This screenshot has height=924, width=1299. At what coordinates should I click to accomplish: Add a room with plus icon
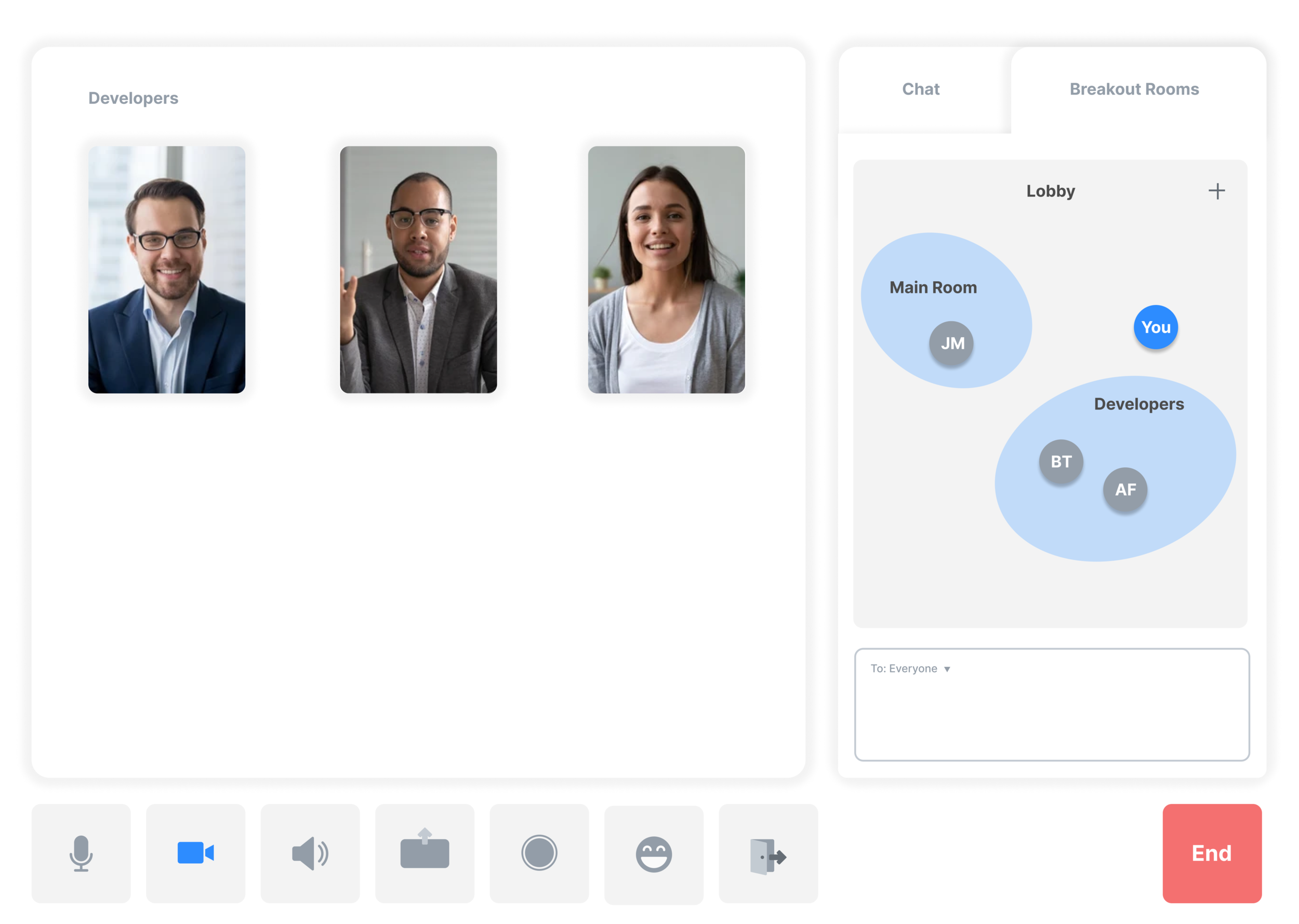point(1216,191)
